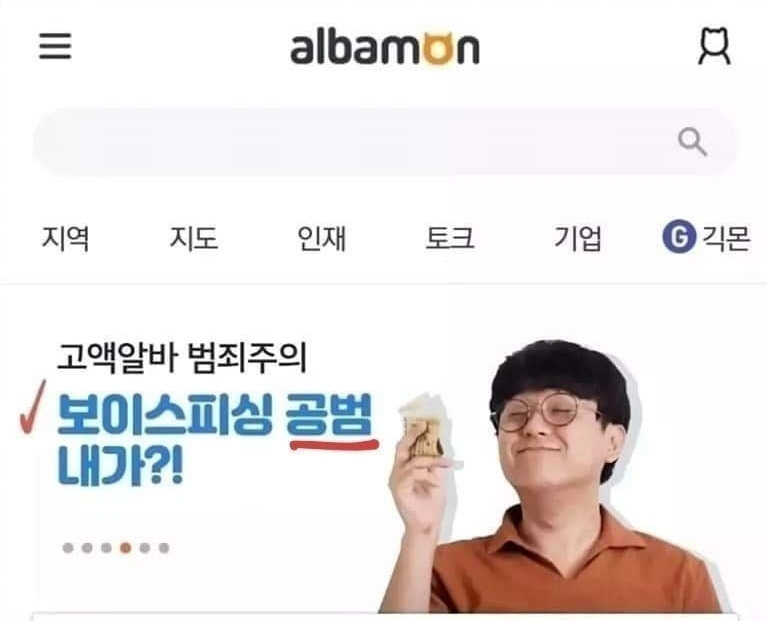Go to the 토크 tab
The height and width of the screenshot is (621, 767).
pyautogui.click(x=450, y=238)
